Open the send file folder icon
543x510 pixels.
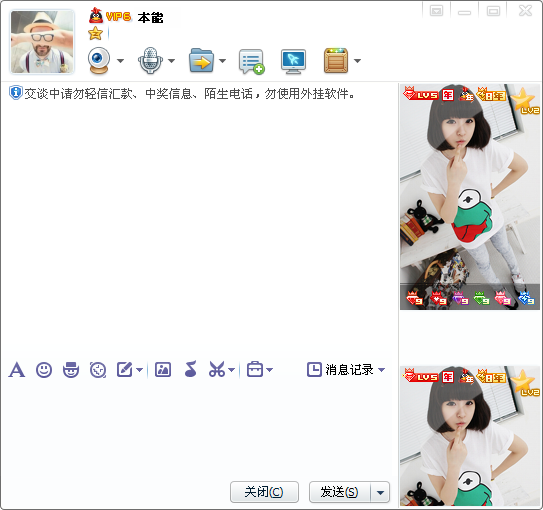point(201,60)
